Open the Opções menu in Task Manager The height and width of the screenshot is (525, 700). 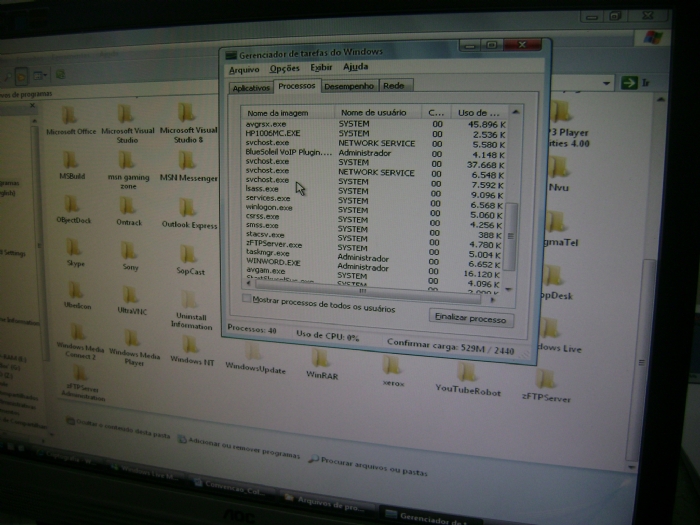(x=284, y=68)
